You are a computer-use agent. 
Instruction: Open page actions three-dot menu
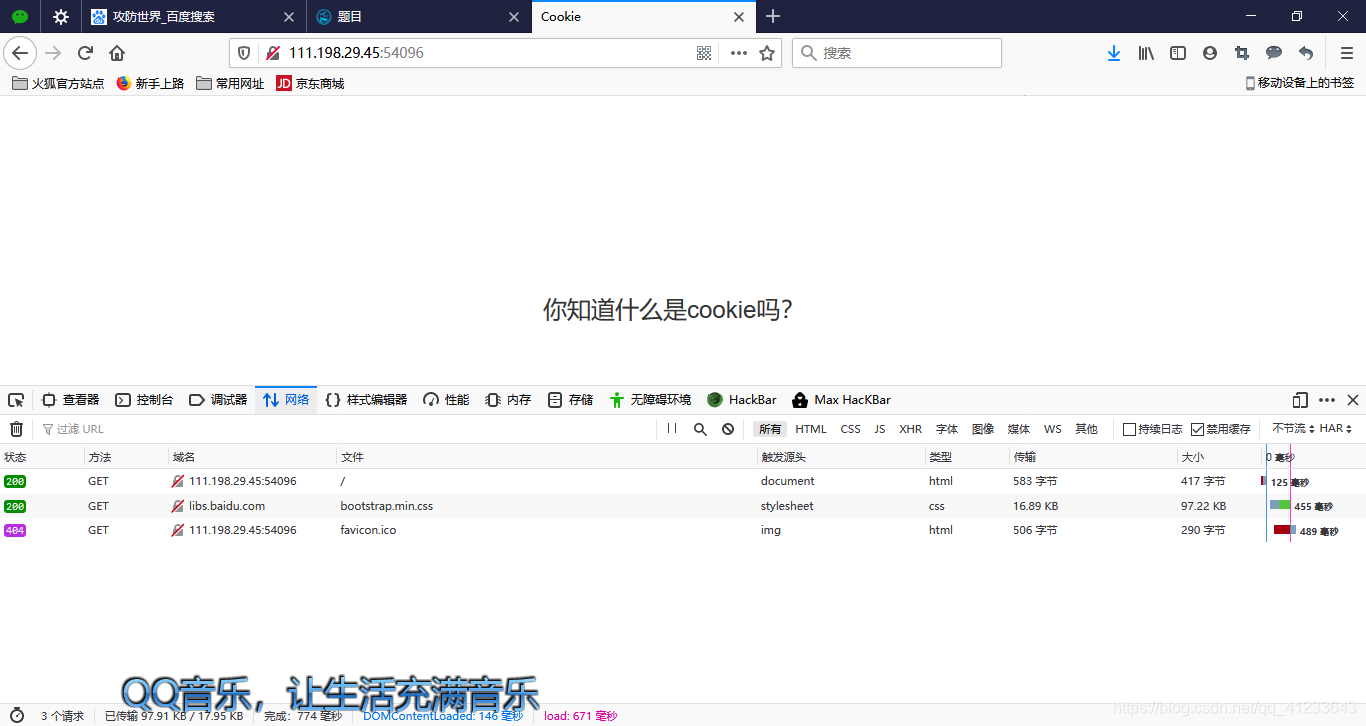pos(739,53)
